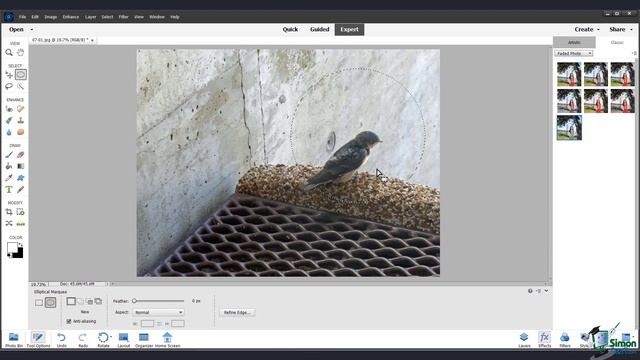Select the Red Eye Removal tool
640x360 pixels.
click(x=9, y=109)
